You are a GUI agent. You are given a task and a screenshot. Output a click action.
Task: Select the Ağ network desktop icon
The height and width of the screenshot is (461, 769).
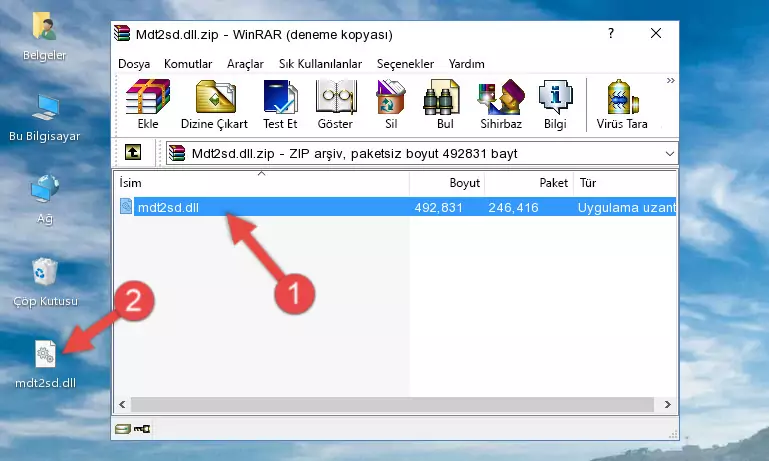[x=45, y=200]
